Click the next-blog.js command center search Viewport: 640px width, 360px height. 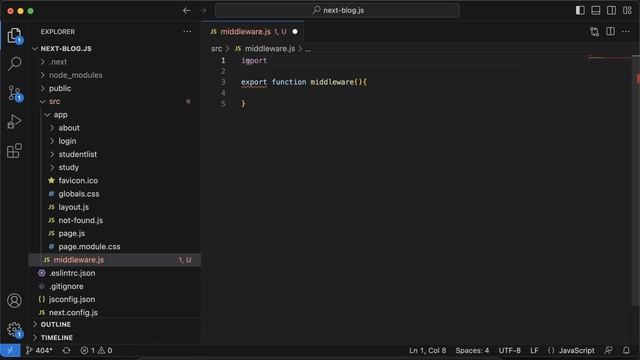pyautogui.click(x=337, y=11)
